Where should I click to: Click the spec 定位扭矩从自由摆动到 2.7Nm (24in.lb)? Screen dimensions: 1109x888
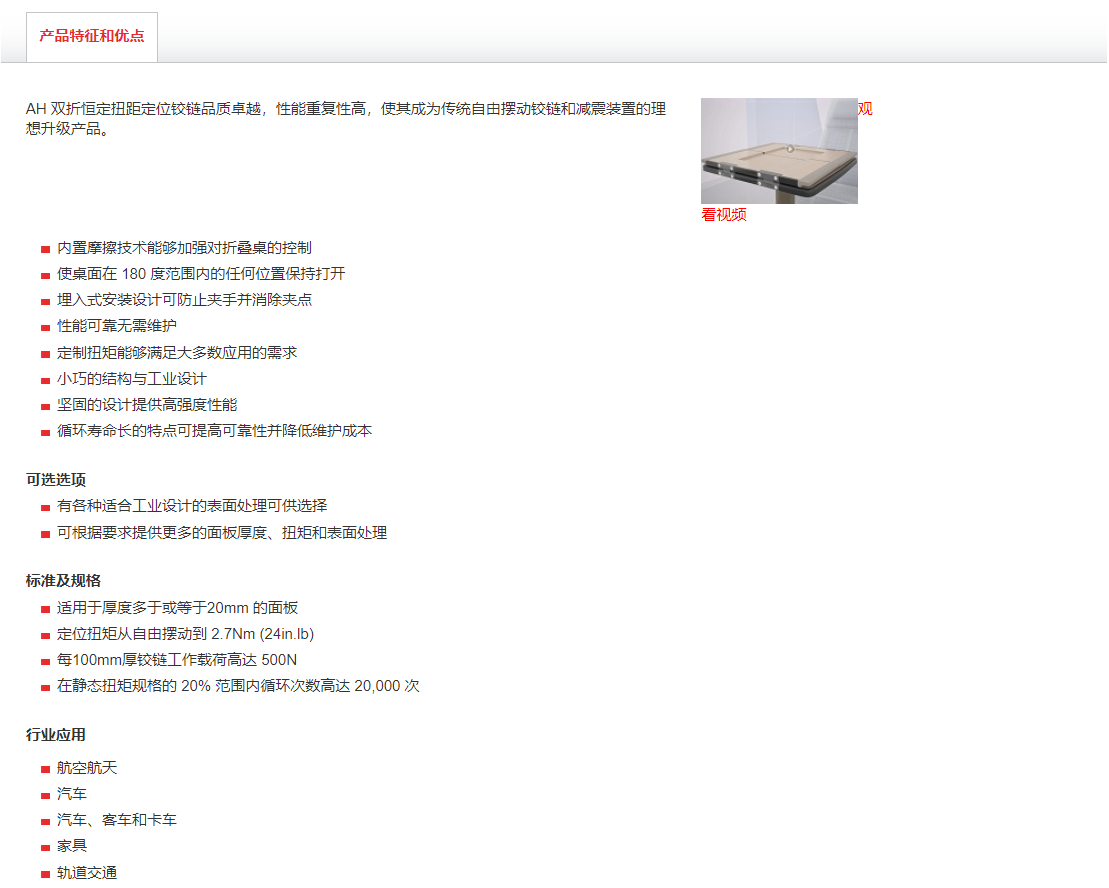(x=185, y=634)
